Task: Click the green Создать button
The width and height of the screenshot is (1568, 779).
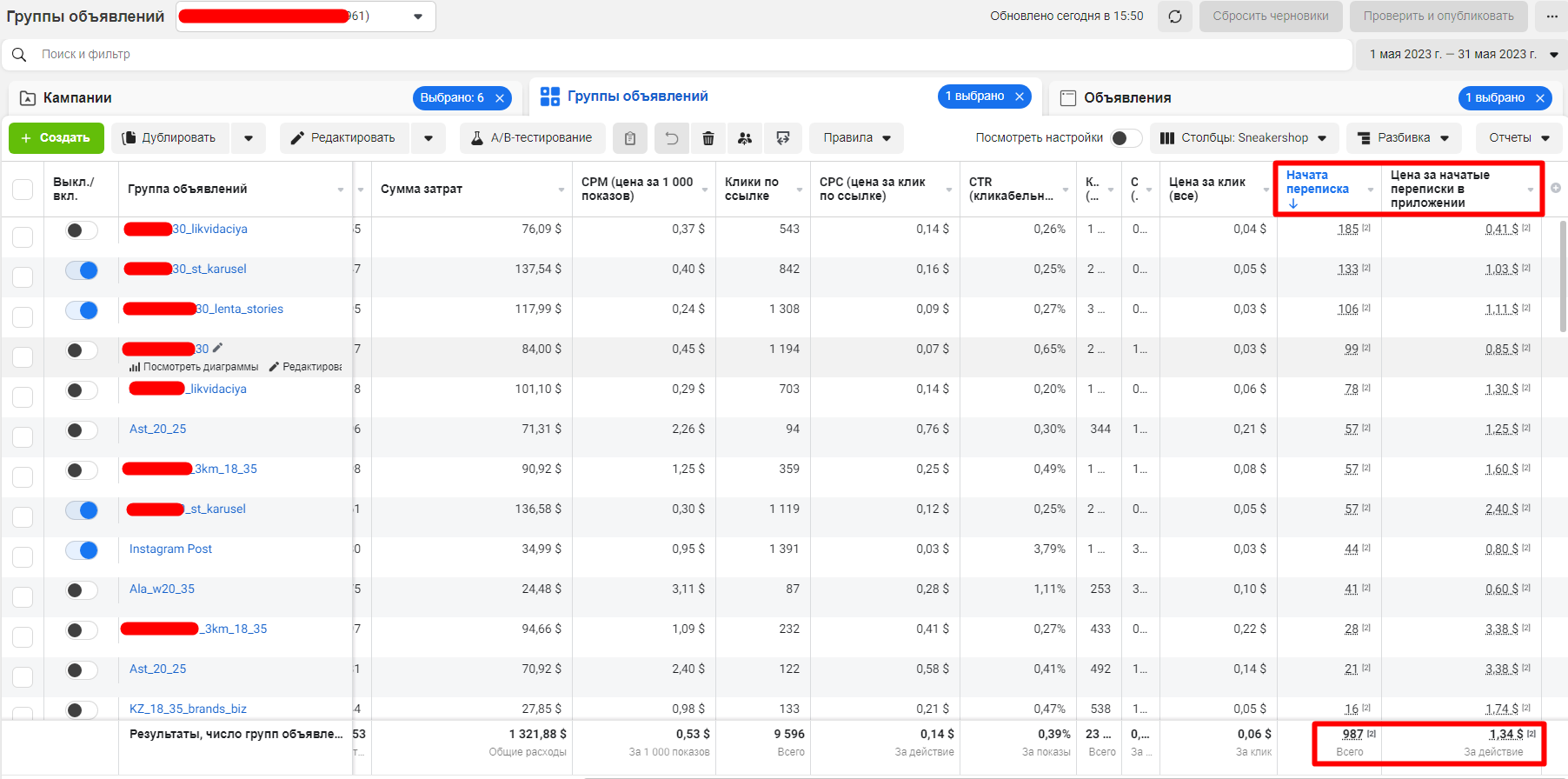Action: click(56, 138)
